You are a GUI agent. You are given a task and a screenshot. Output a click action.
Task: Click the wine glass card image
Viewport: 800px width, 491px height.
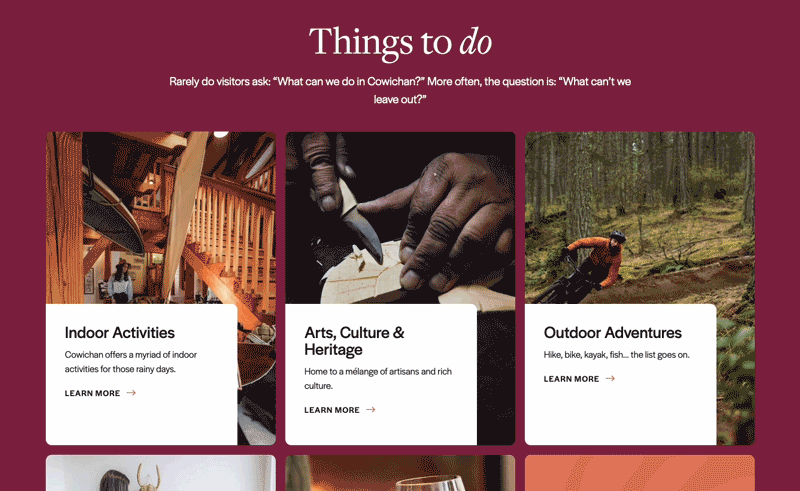[x=400, y=473]
